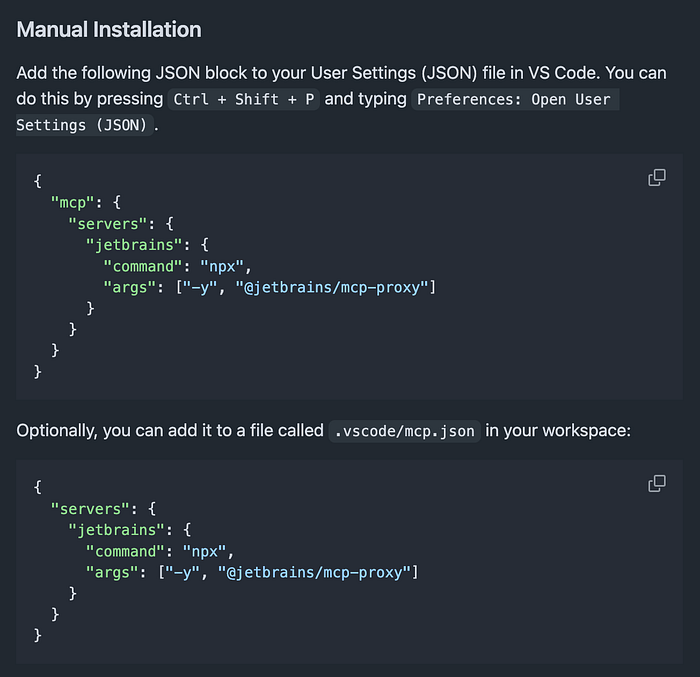
Task: Click "servers" key in the second code block
Action: tap(90, 509)
